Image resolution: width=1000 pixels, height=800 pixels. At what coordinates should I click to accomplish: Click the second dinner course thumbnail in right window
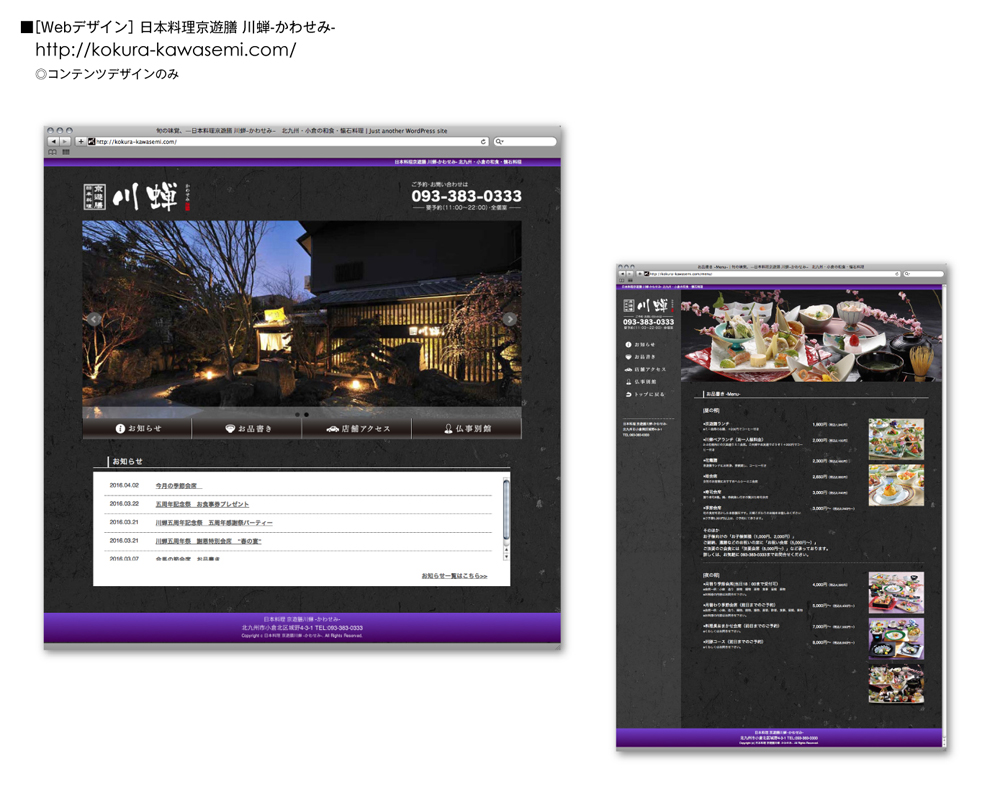pos(896,639)
